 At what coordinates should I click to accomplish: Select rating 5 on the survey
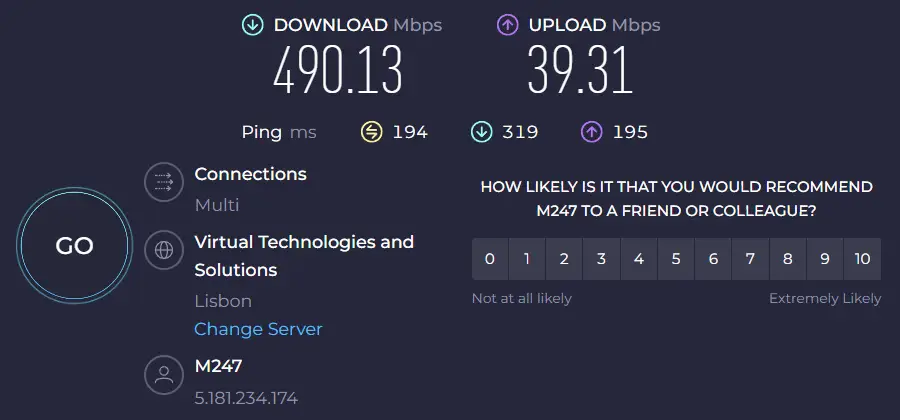[x=676, y=259]
